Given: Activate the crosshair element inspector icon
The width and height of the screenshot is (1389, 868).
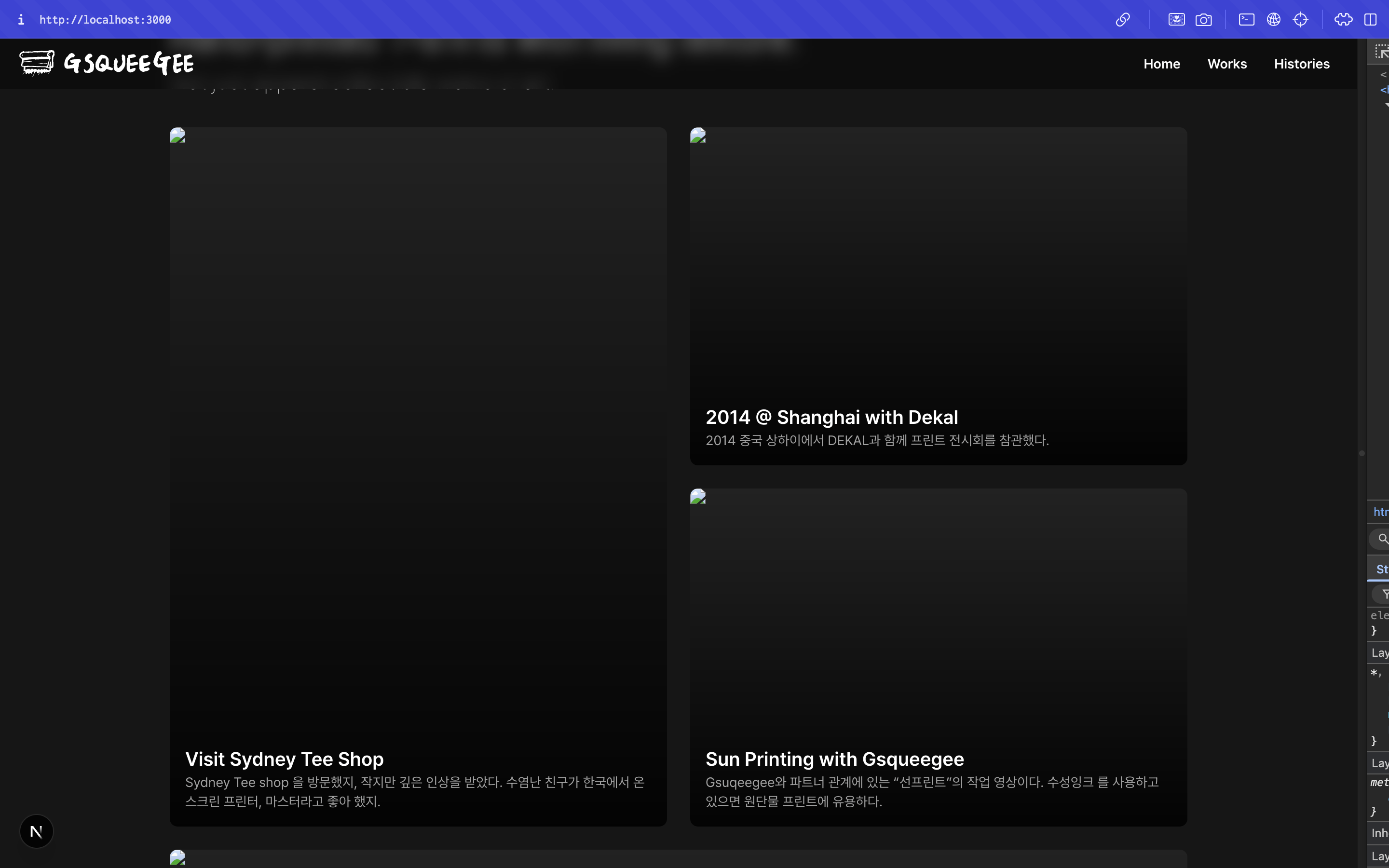Looking at the screenshot, I should coord(1301,19).
